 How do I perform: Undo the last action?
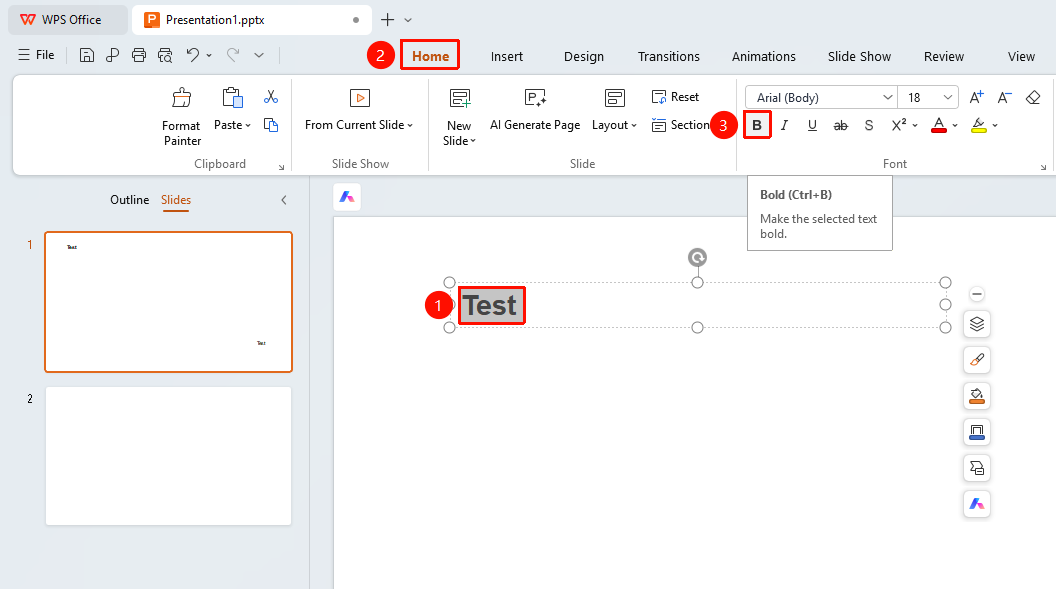(193, 55)
